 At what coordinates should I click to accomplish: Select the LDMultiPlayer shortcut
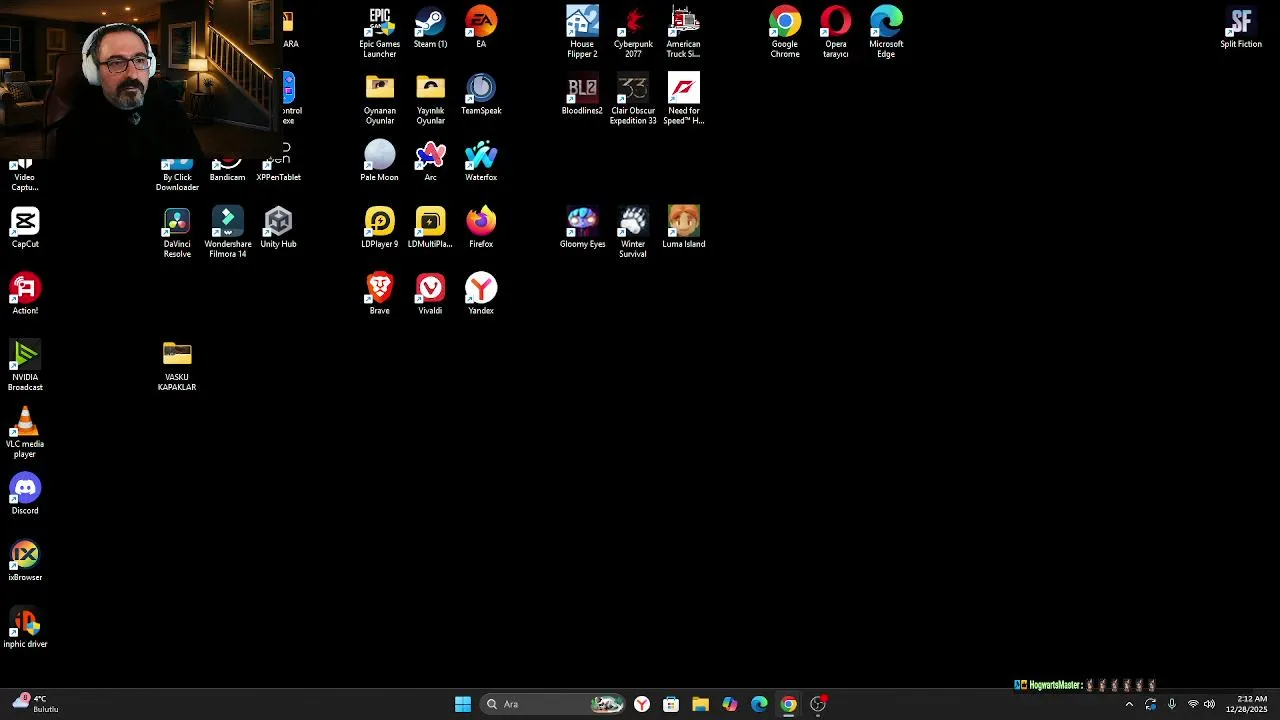(x=430, y=227)
